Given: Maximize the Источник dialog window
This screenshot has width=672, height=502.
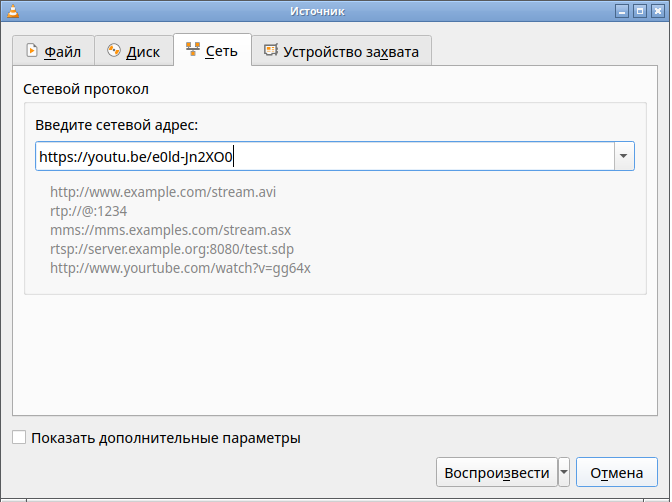Looking at the screenshot, I should [x=641, y=10].
